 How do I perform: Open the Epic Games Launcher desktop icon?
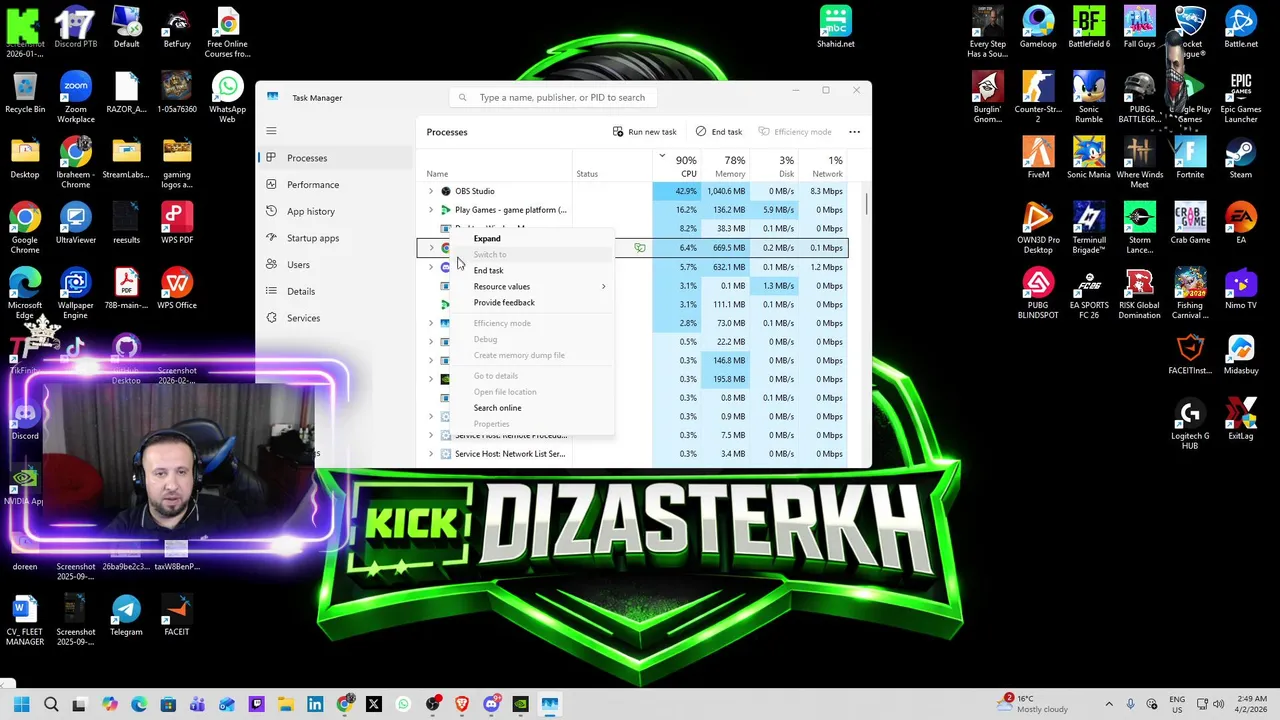[1241, 98]
